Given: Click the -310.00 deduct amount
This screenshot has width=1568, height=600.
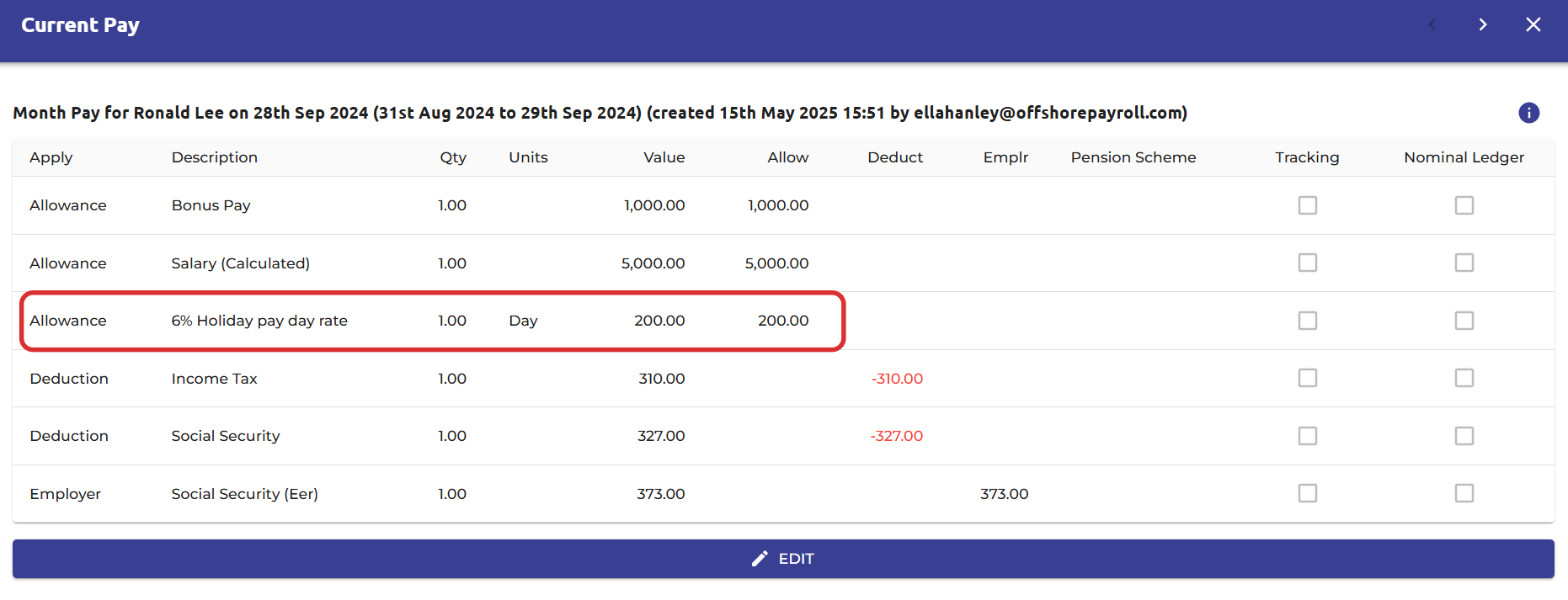Looking at the screenshot, I should point(897,379).
